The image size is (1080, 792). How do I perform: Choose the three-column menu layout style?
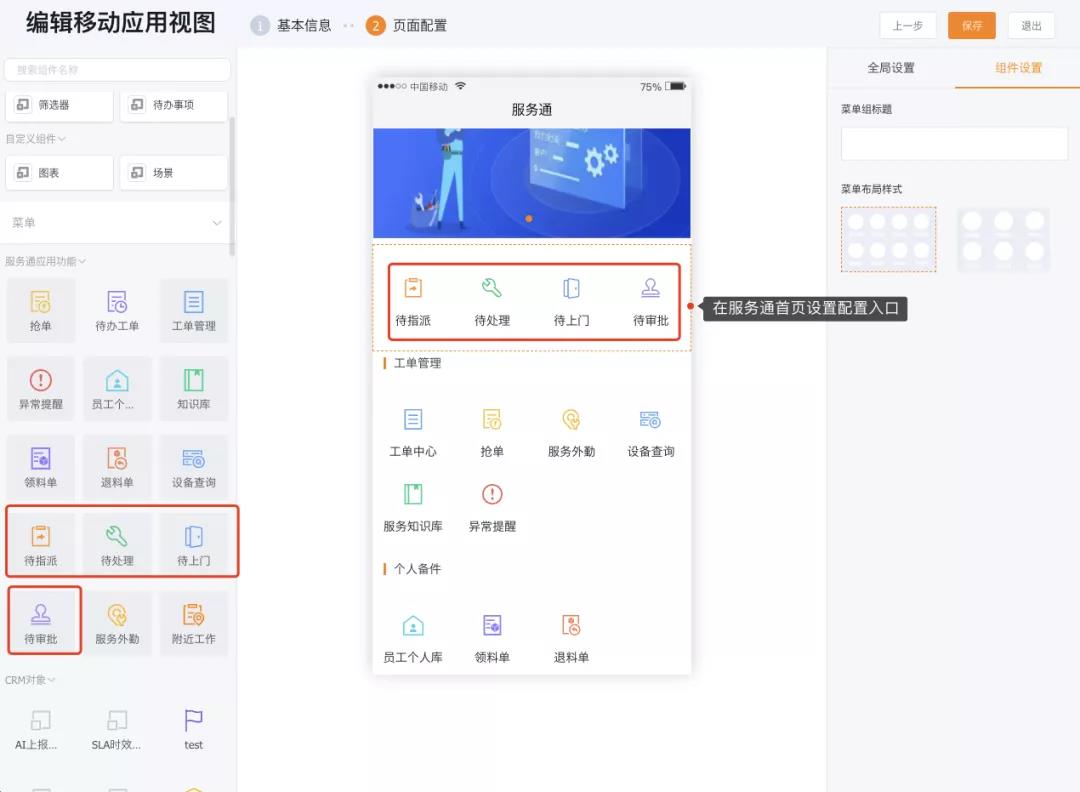(x=1004, y=240)
